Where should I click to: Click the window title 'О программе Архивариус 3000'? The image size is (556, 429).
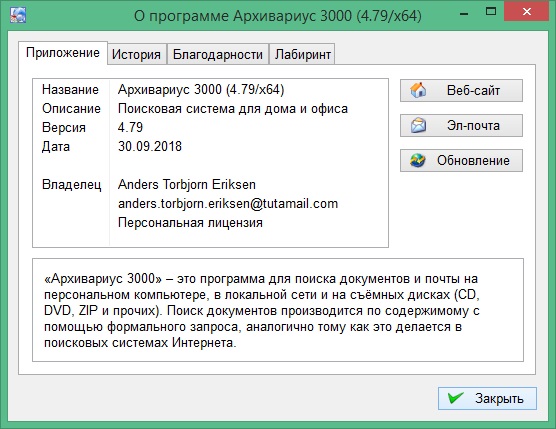pos(278,16)
